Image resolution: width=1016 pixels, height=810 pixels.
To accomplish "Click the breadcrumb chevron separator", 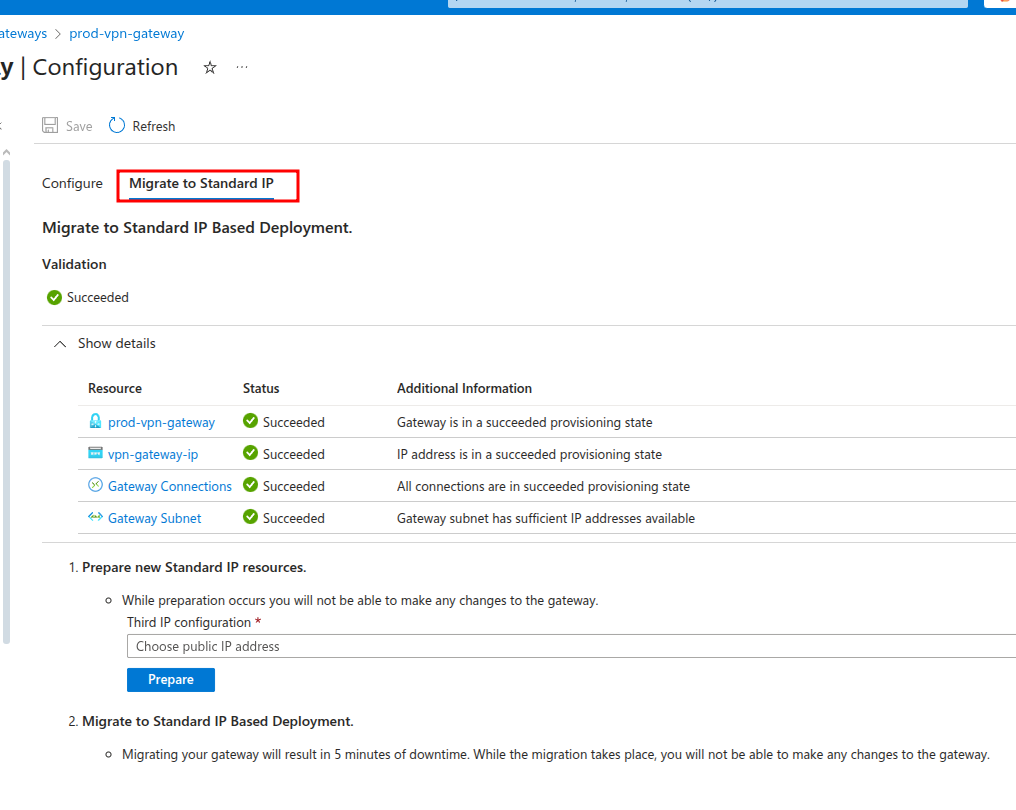I will coord(58,34).
